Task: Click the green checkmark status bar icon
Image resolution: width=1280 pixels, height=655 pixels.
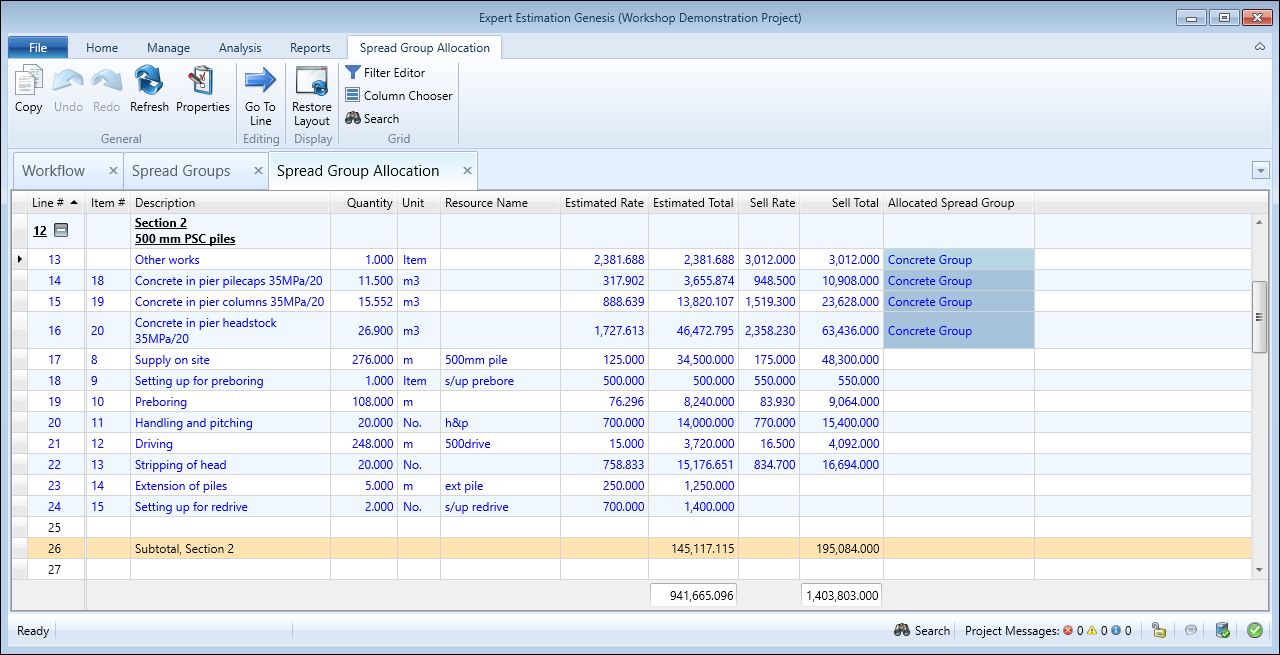Action: 1254,630
